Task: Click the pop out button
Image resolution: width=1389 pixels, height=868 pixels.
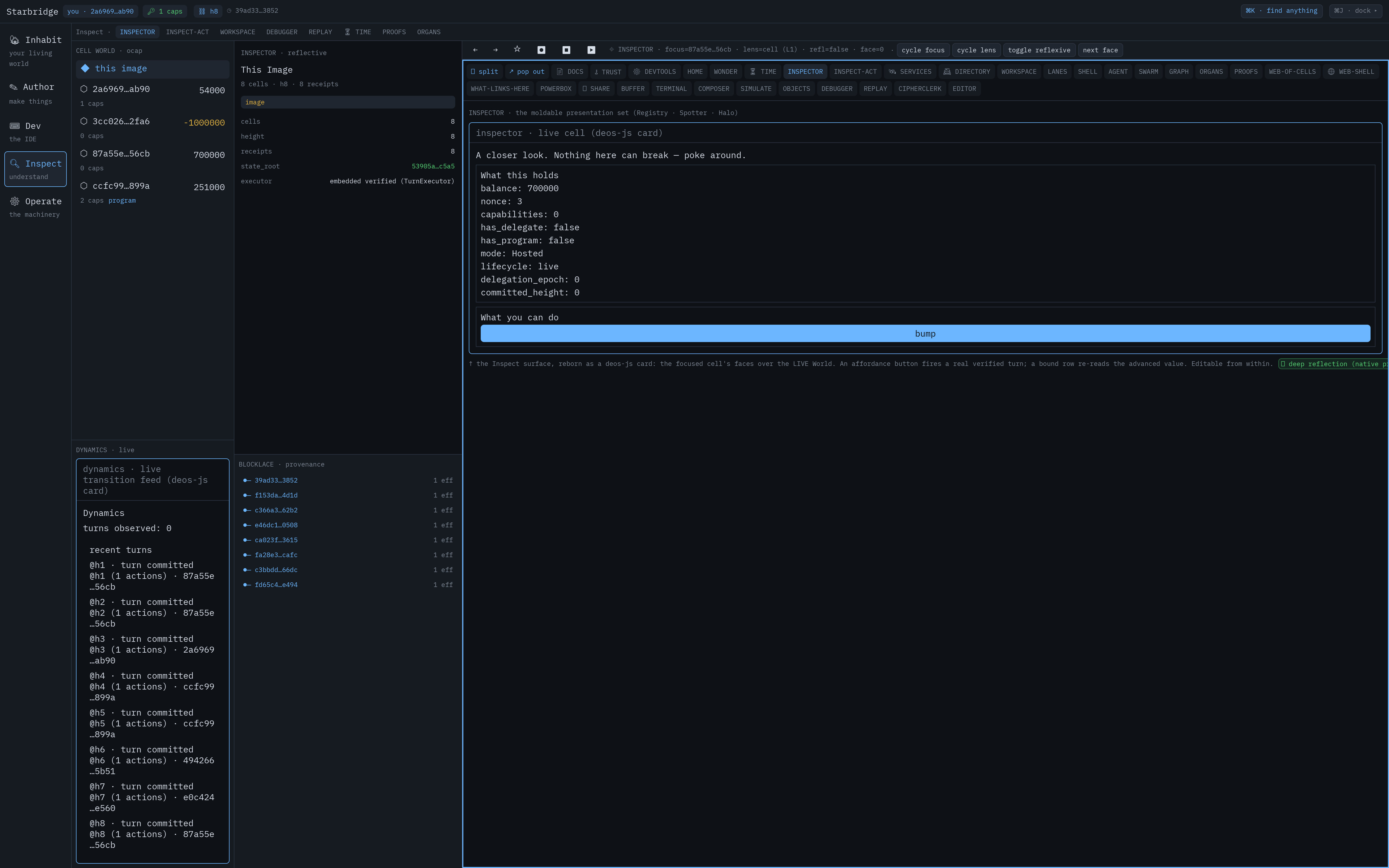Action: click(x=526, y=72)
